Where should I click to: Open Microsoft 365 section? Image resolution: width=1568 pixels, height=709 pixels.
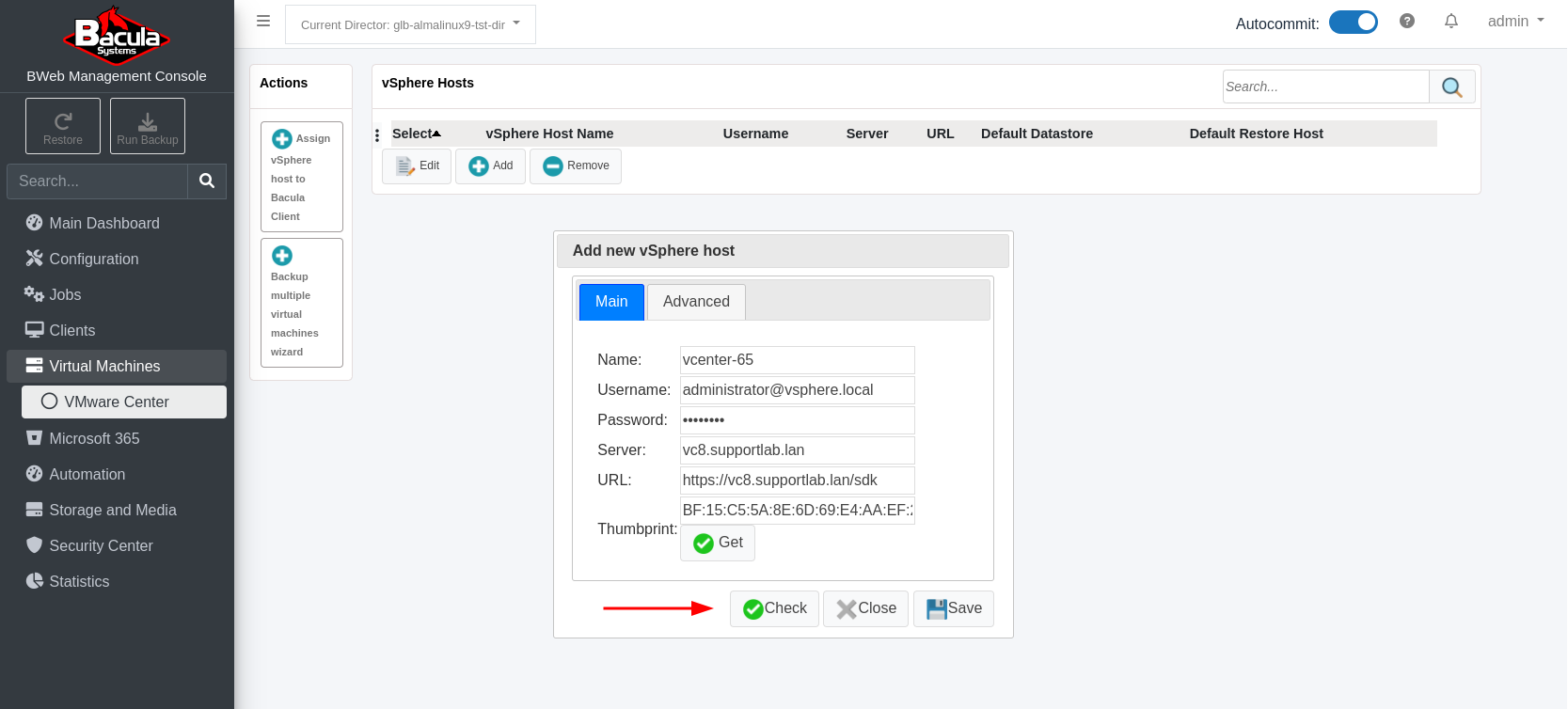tap(117, 438)
